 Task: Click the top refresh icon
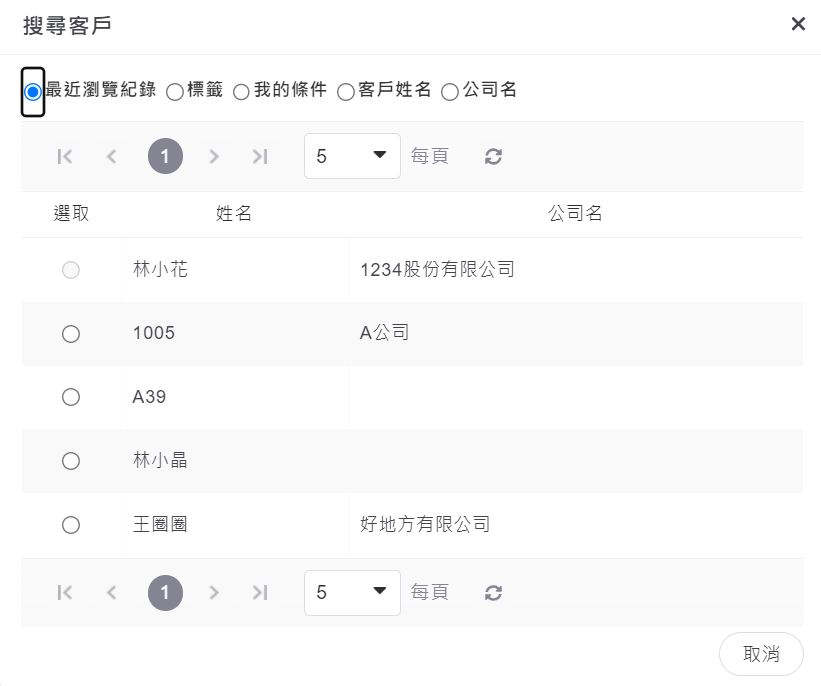493,156
